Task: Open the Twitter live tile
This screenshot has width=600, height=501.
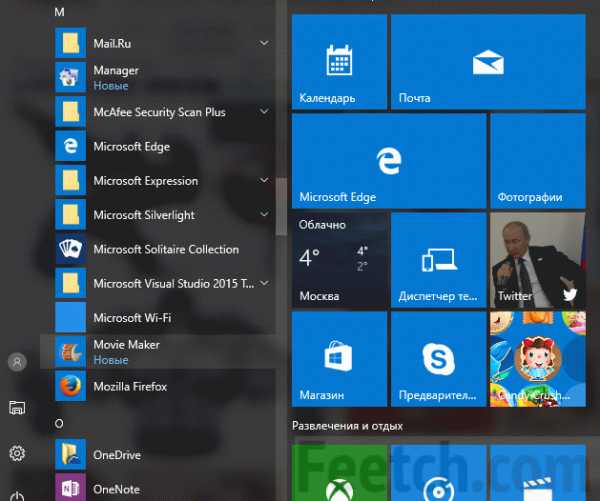Action: click(x=538, y=260)
